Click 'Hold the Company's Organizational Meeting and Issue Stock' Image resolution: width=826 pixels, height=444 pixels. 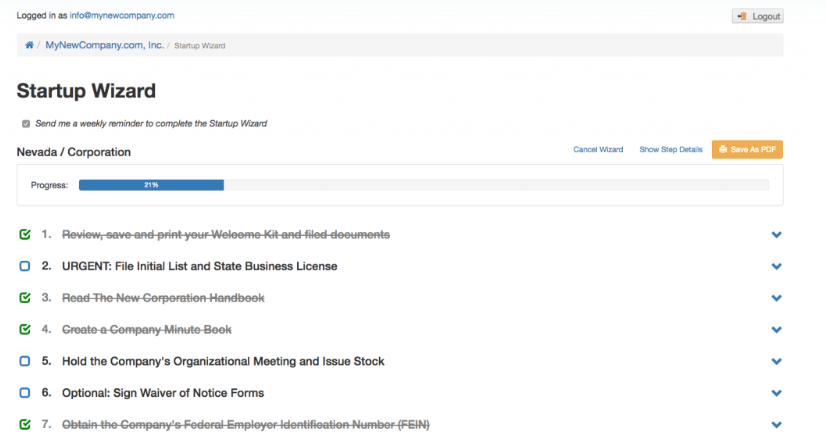pyautogui.click(x=223, y=361)
